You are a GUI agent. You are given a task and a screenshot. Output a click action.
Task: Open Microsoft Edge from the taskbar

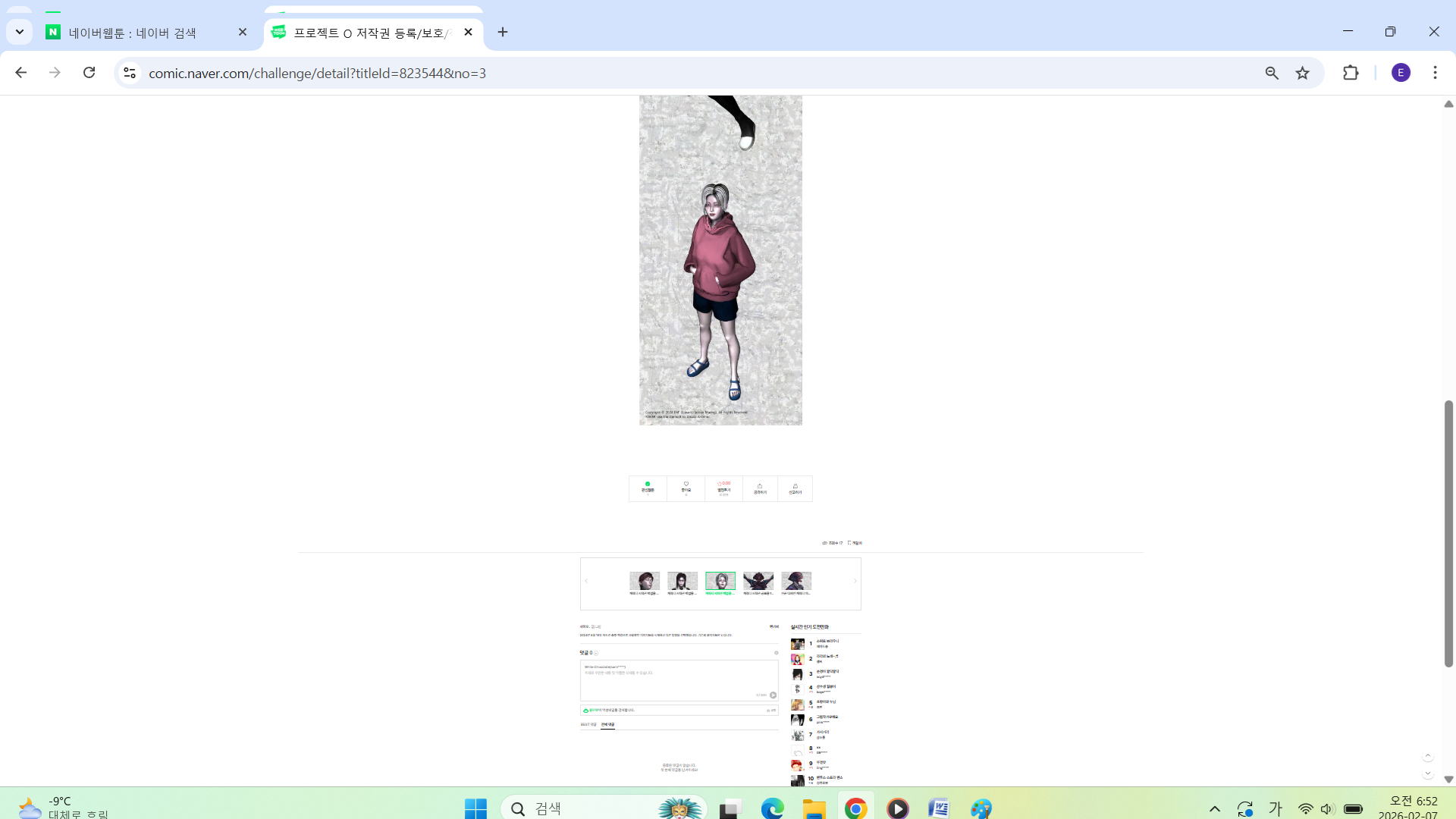(x=772, y=808)
